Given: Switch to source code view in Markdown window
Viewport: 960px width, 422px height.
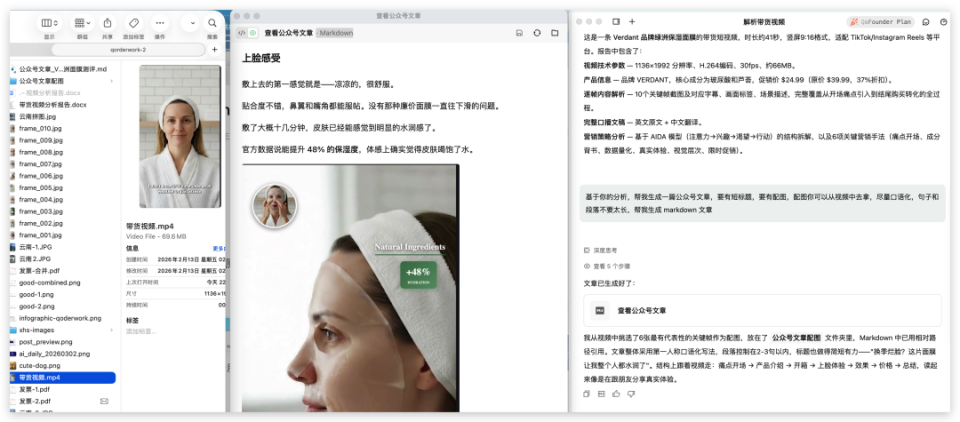Looking at the screenshot, I should [242, 33].
